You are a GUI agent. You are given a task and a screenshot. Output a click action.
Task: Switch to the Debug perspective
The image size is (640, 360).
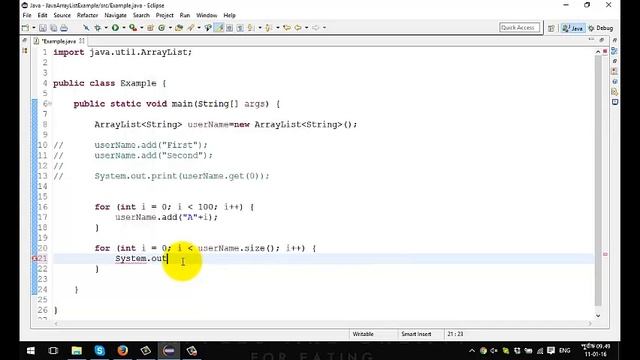click(x=600, y=28)
